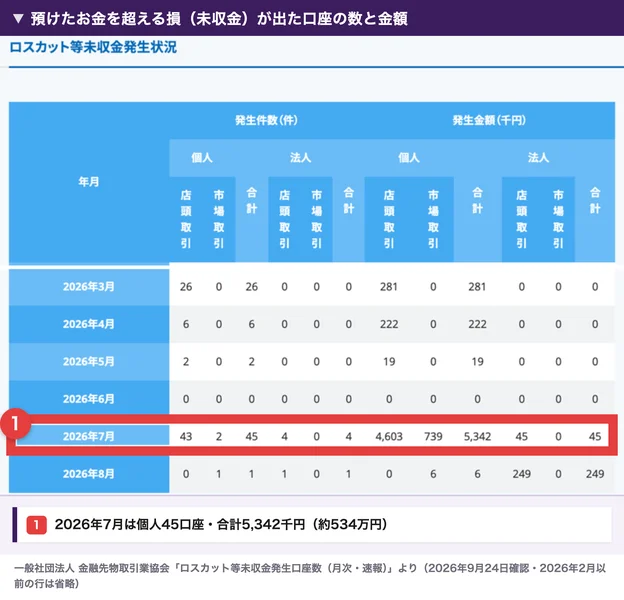Click table cell 5,342 in the 2026年7月 row

[477, 436]
